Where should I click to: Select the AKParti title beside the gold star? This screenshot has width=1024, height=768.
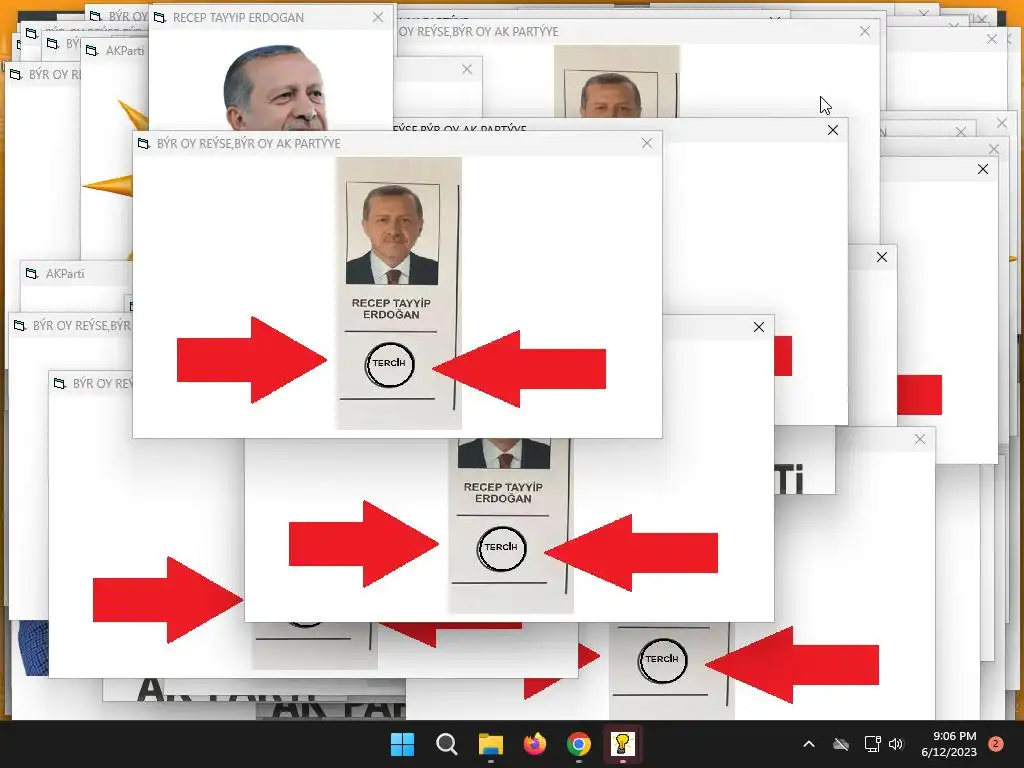coord(125,50)
